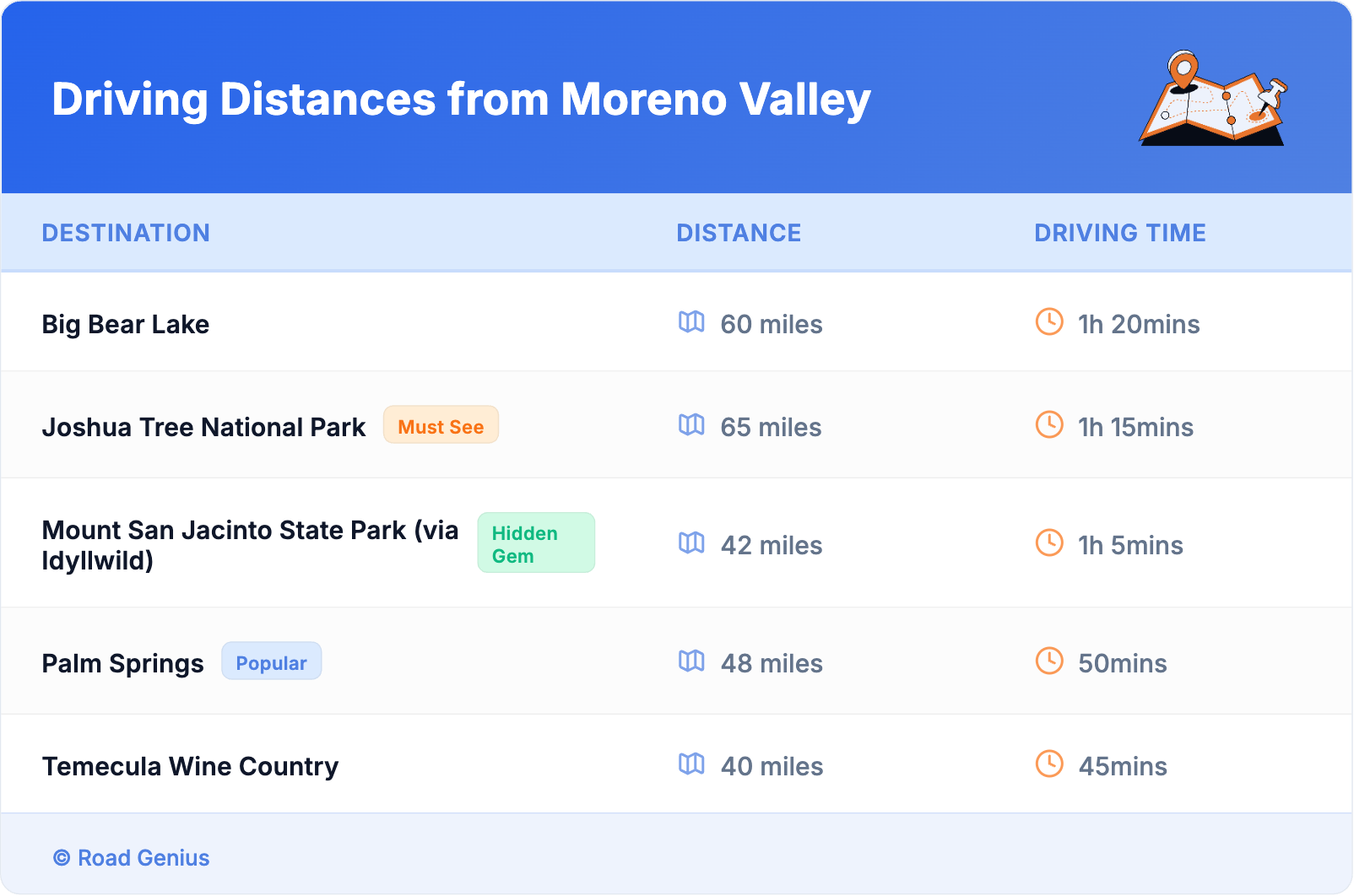Select the Destination column header
The width and height of the screenshot is (1354, 896).
pyautogui.click(x=126, y=233)
